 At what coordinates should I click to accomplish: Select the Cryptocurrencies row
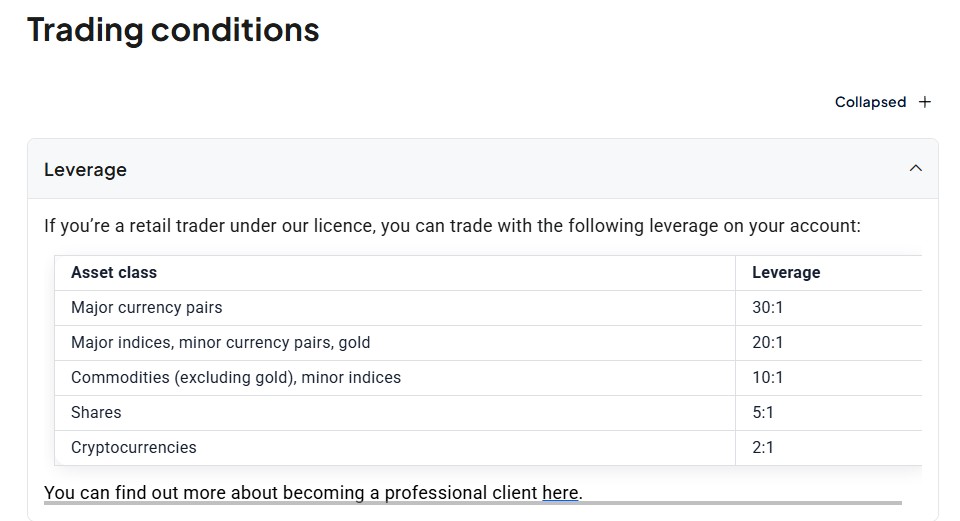coord(488,448)
